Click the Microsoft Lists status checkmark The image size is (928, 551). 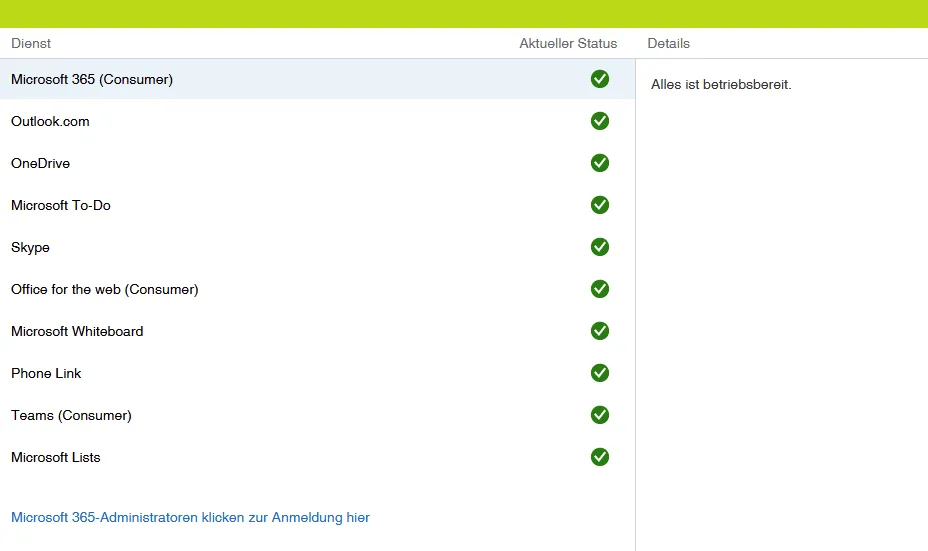pos(600,457)
